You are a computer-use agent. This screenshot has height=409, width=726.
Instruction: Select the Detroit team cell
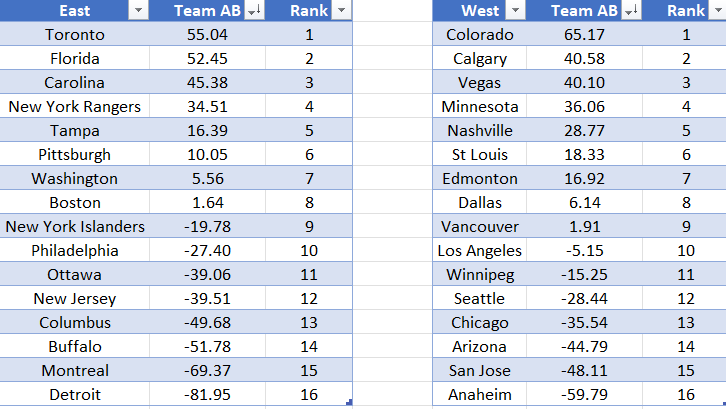tap(75, 395)
